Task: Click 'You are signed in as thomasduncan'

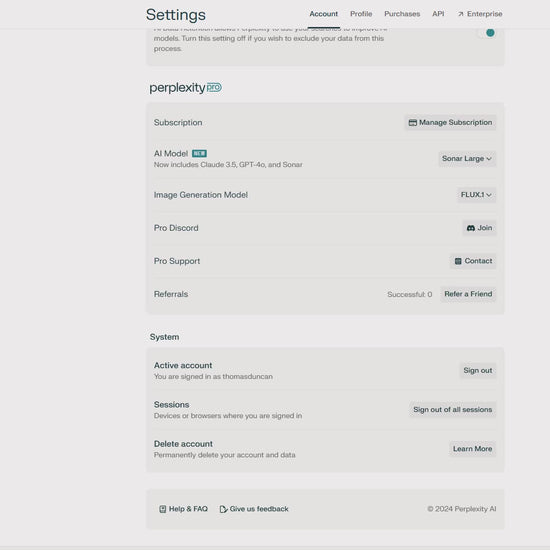Action: (x=213, y=376)
